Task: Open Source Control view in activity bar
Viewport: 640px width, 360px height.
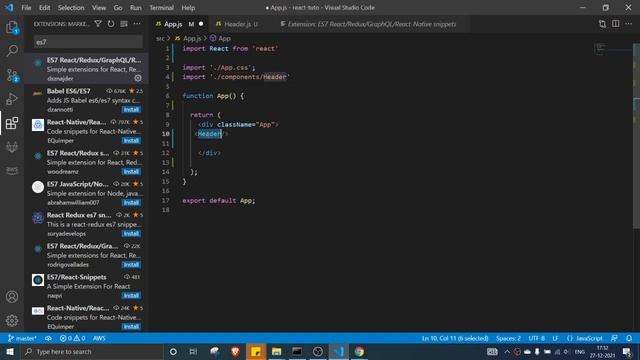Action: [12, 75]
